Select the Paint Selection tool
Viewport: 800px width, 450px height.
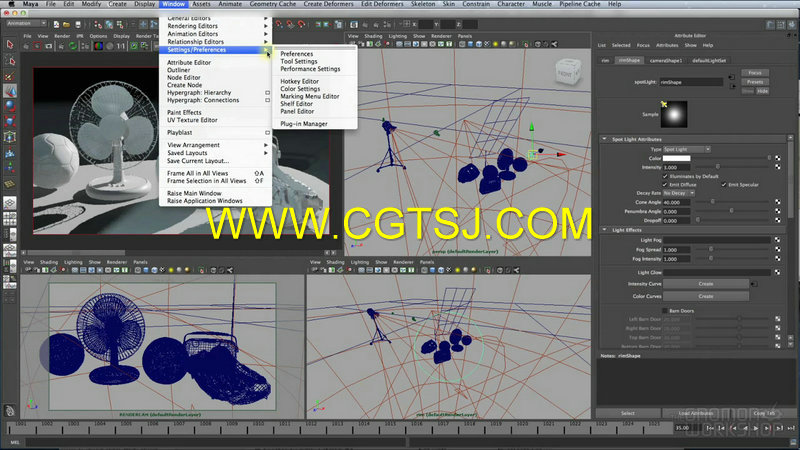(x=10, y=76)
